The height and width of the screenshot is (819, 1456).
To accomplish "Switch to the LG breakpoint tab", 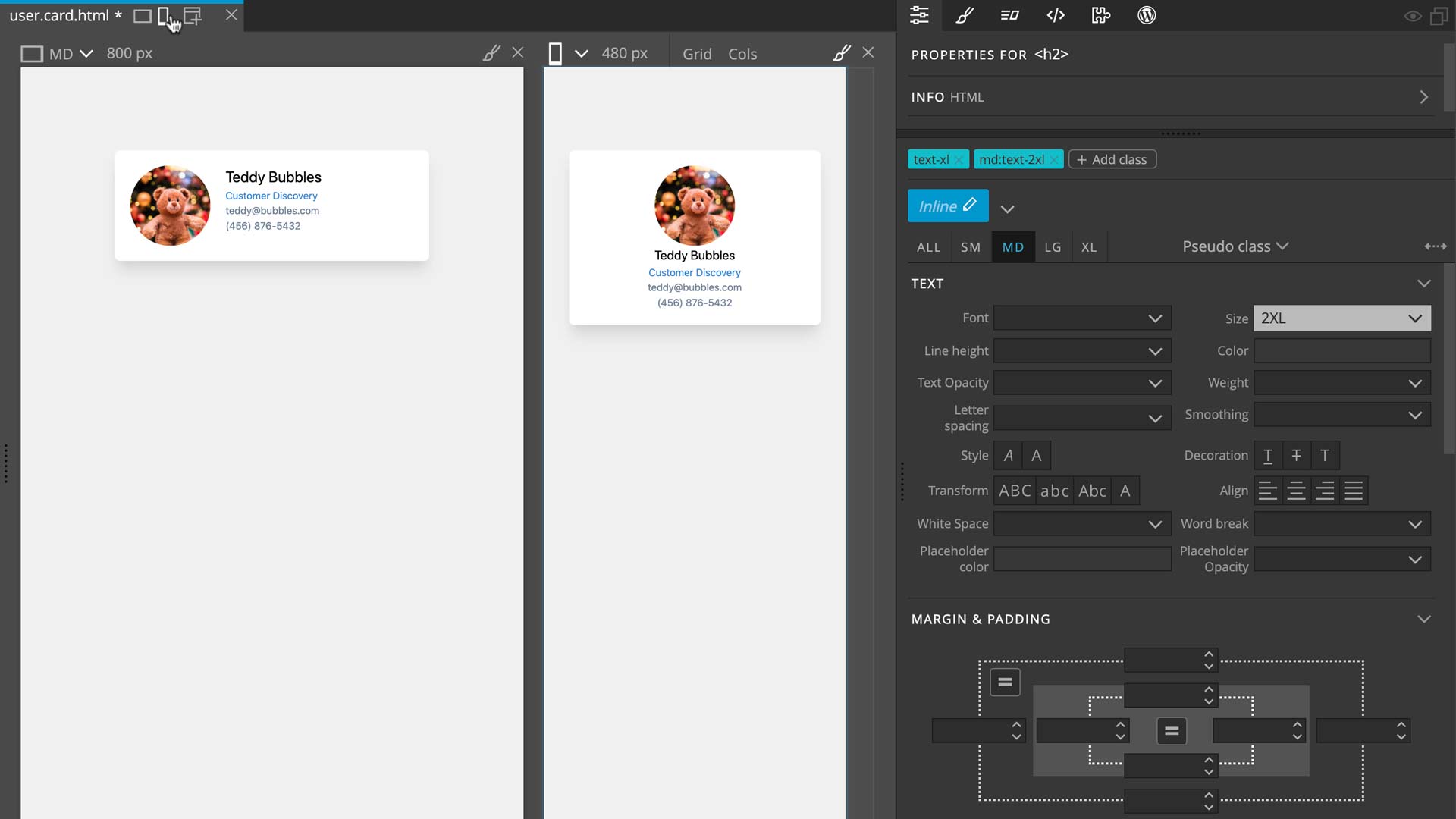I will [1053, 247].
